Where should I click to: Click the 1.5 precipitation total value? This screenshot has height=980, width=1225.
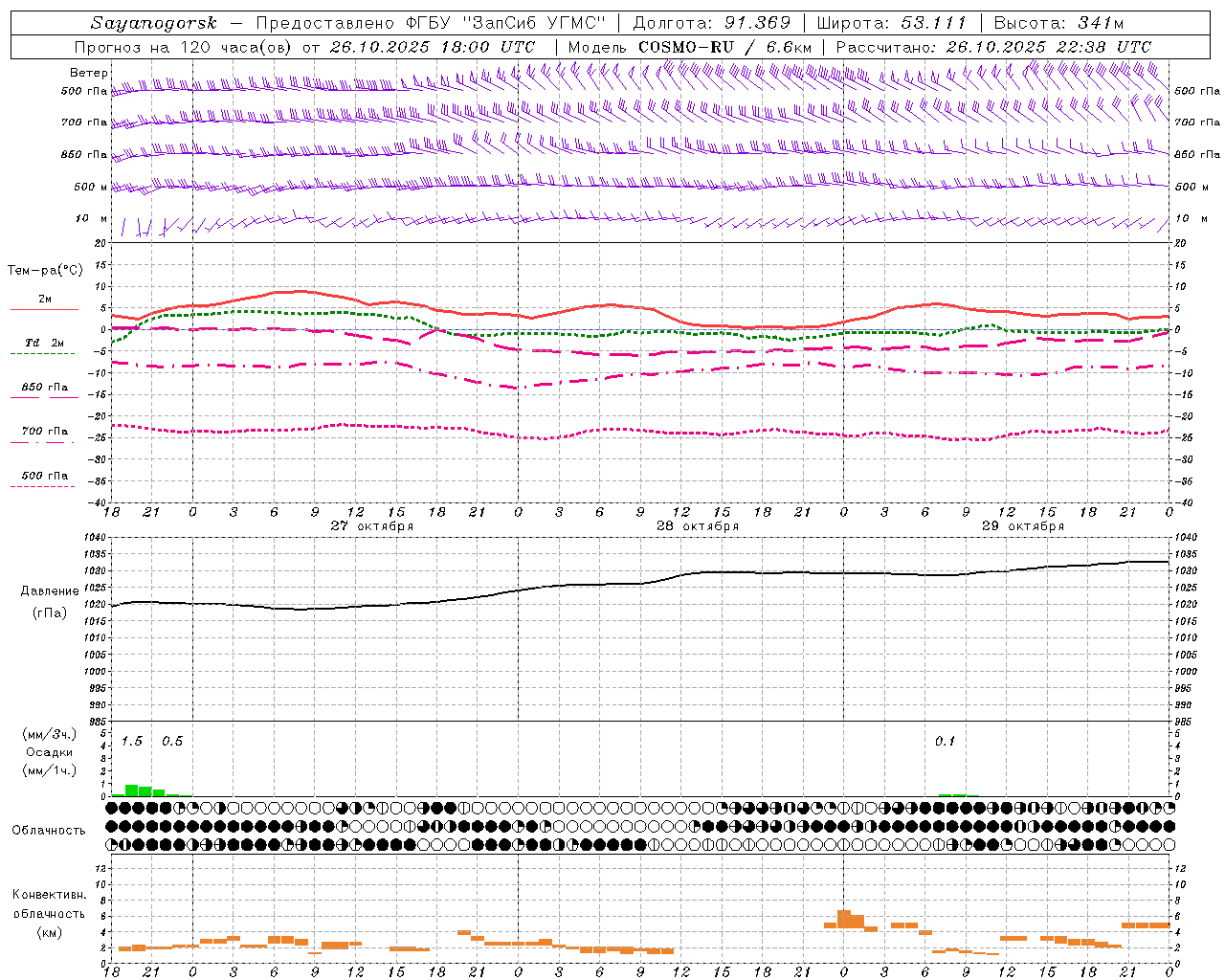(132, 742)
